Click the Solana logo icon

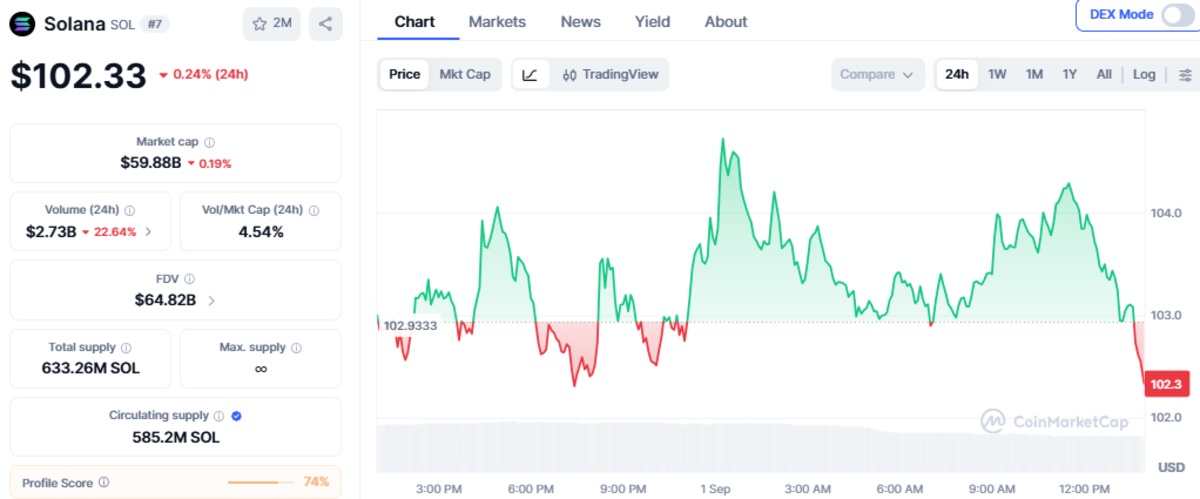pos(23,23)
